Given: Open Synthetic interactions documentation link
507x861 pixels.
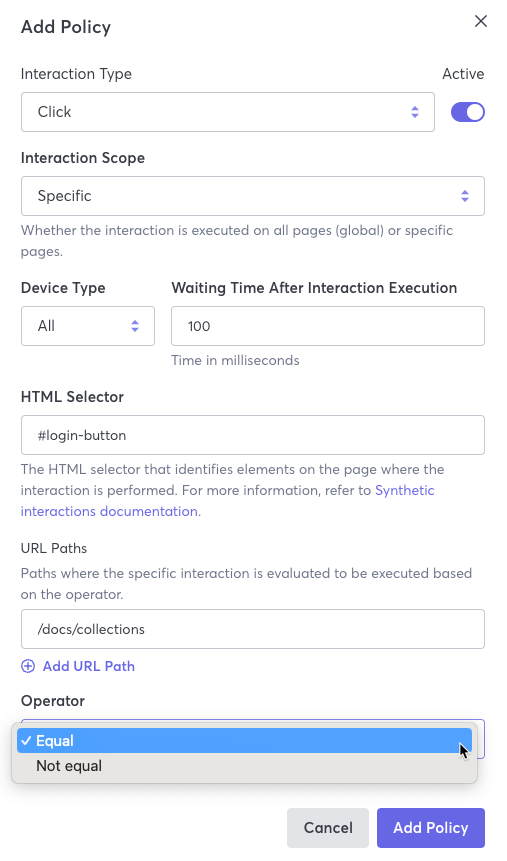Looking at the screenshot, I should pyautogui.click(x=227, y=501).
